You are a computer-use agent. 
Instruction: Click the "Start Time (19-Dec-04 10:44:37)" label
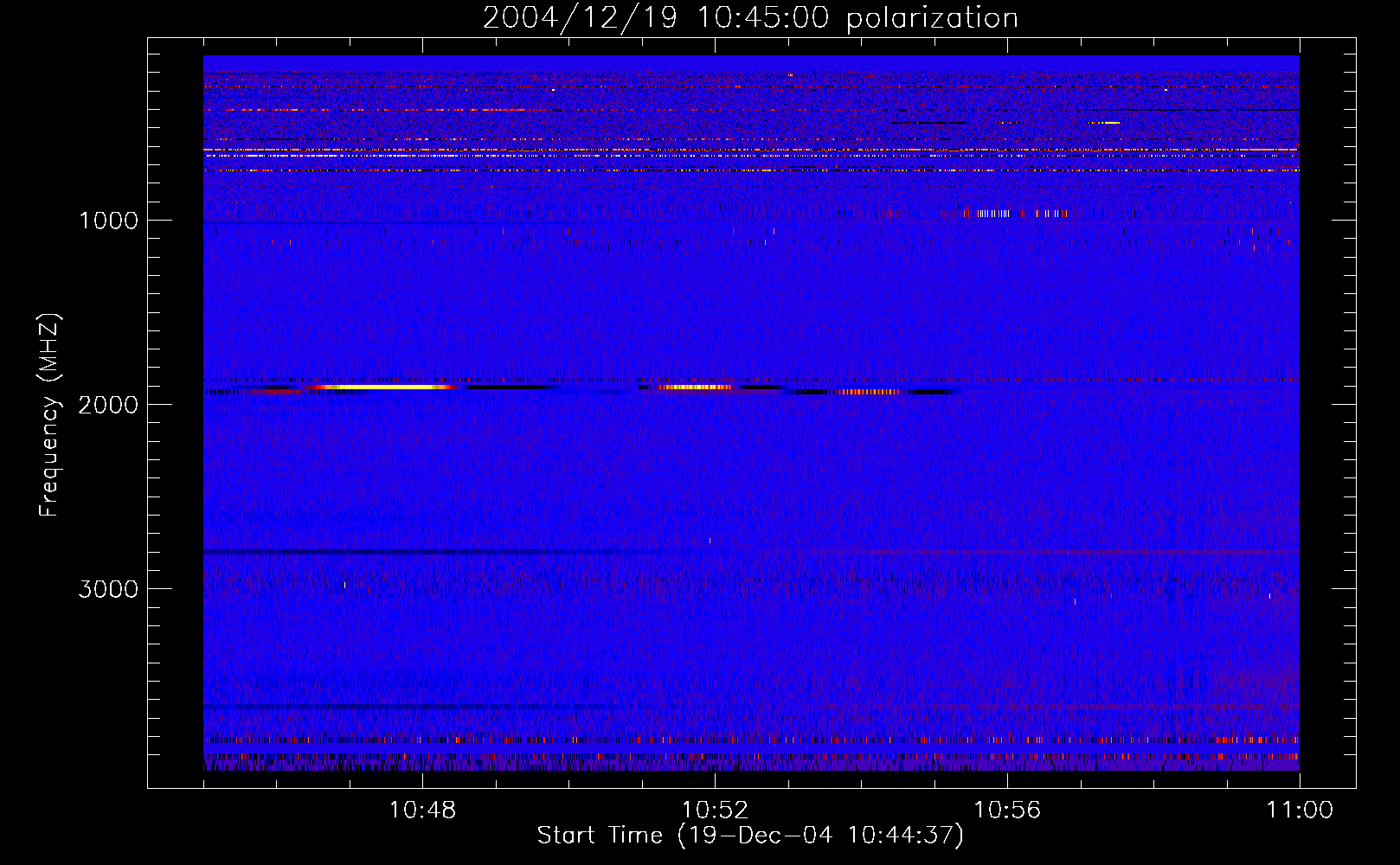point(750,836)
